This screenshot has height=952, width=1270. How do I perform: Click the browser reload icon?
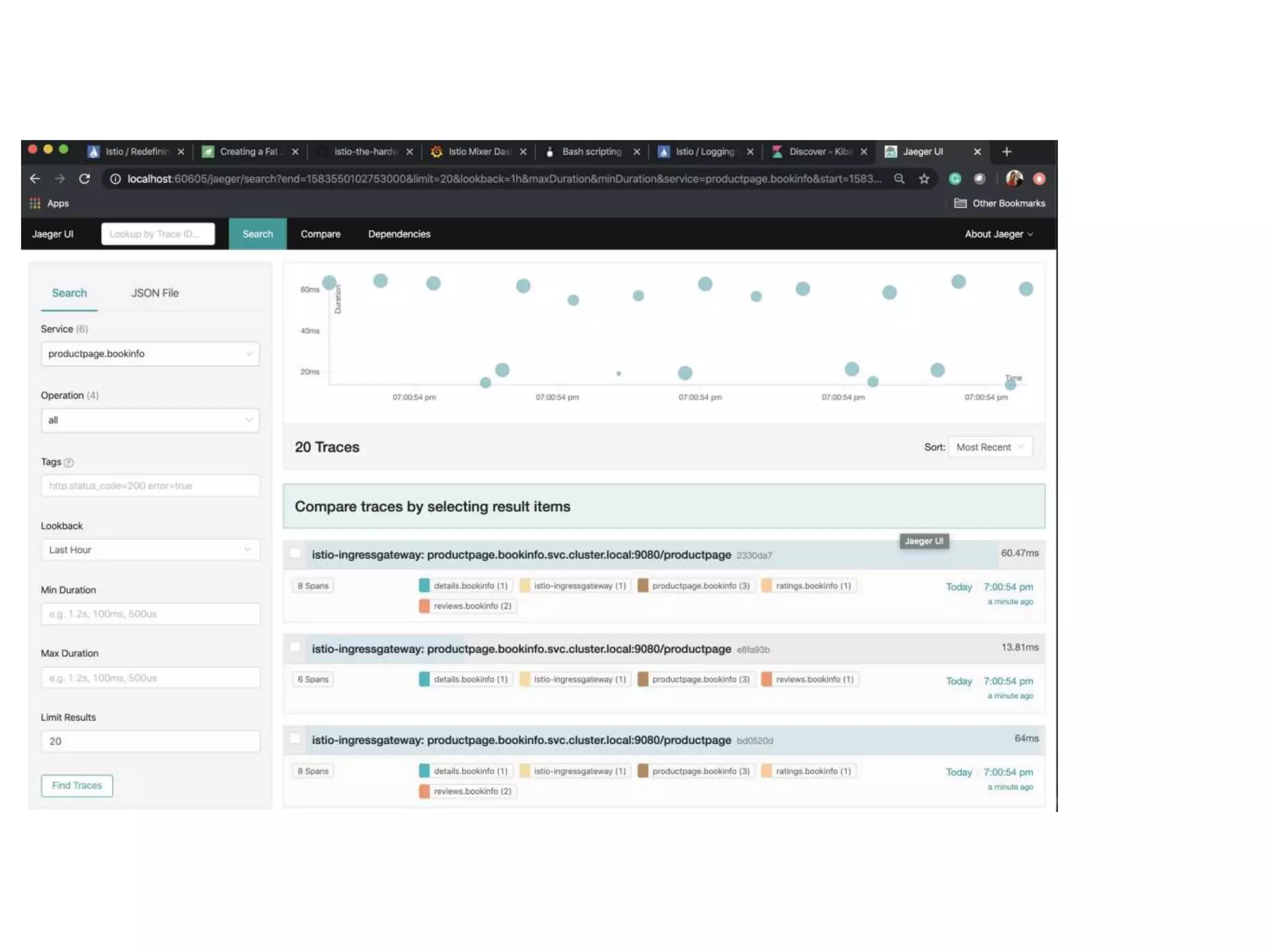pos(84,179)
